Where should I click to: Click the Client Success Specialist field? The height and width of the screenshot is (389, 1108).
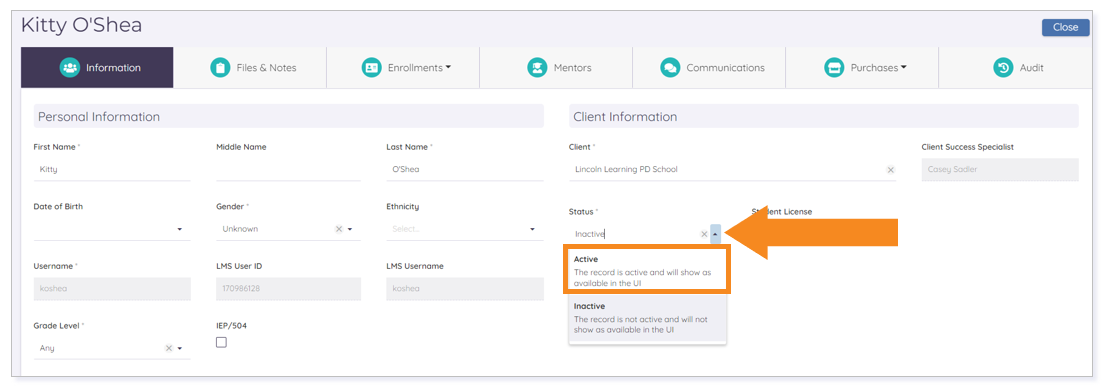click(x=1000, y=170)
